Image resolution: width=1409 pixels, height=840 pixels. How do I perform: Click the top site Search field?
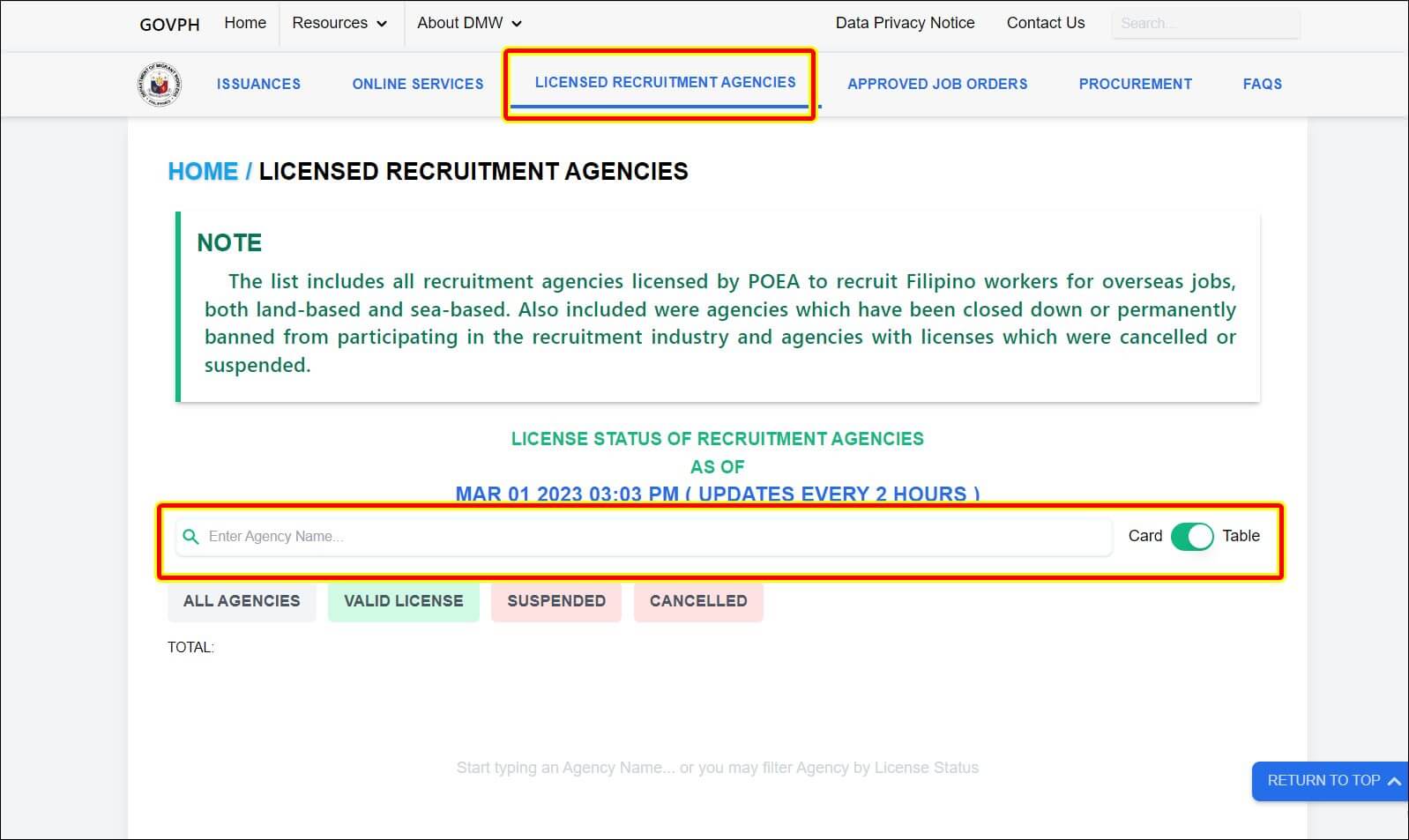click(x=1205, y=24)
